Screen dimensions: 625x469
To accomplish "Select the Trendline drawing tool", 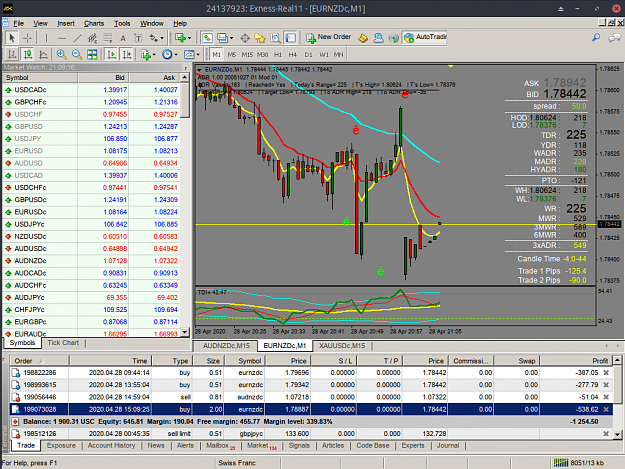I will pos(77,38).
